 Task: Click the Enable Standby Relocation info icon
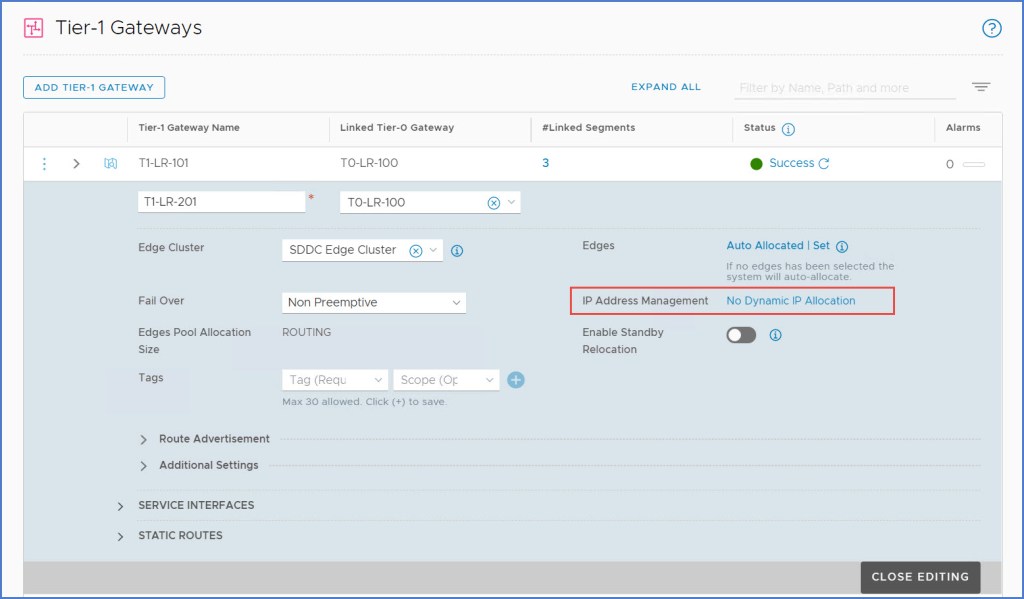tap(775, 335)
